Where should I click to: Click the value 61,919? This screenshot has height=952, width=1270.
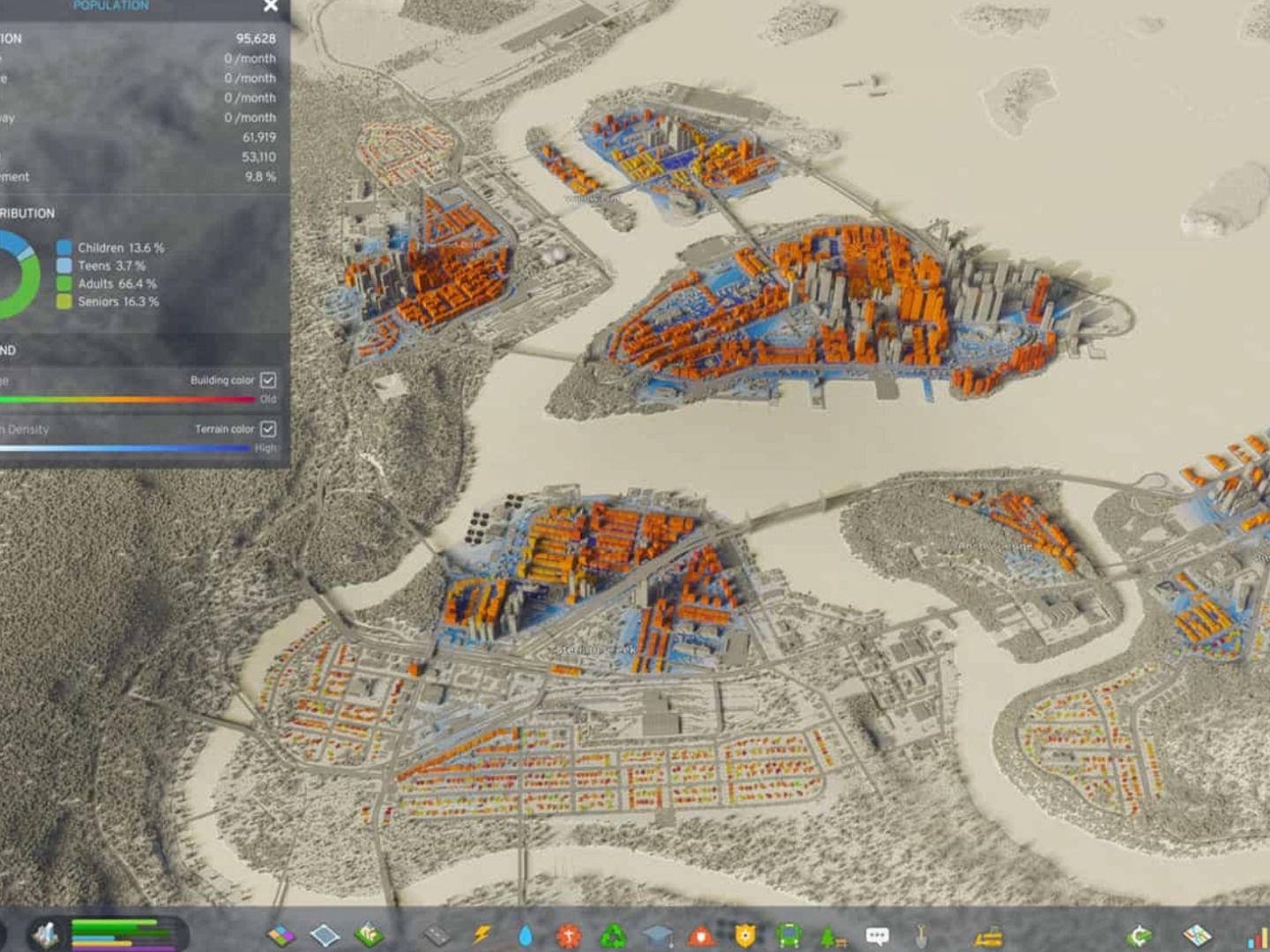[x=259, y=138]
